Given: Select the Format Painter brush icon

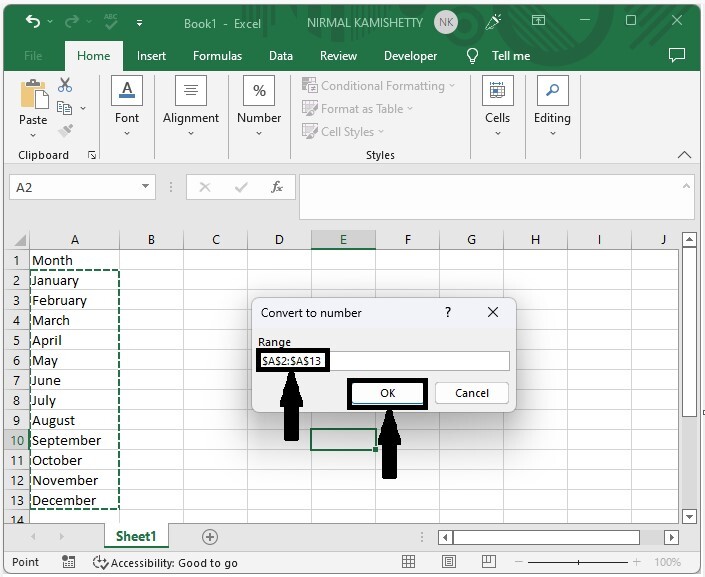Looking at the screenshot, I should coord(65,131).
